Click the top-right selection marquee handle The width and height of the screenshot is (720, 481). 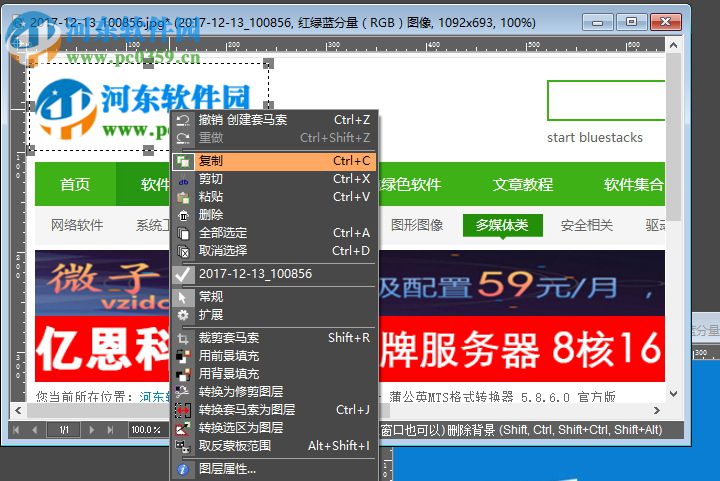(x=269, y=63)
